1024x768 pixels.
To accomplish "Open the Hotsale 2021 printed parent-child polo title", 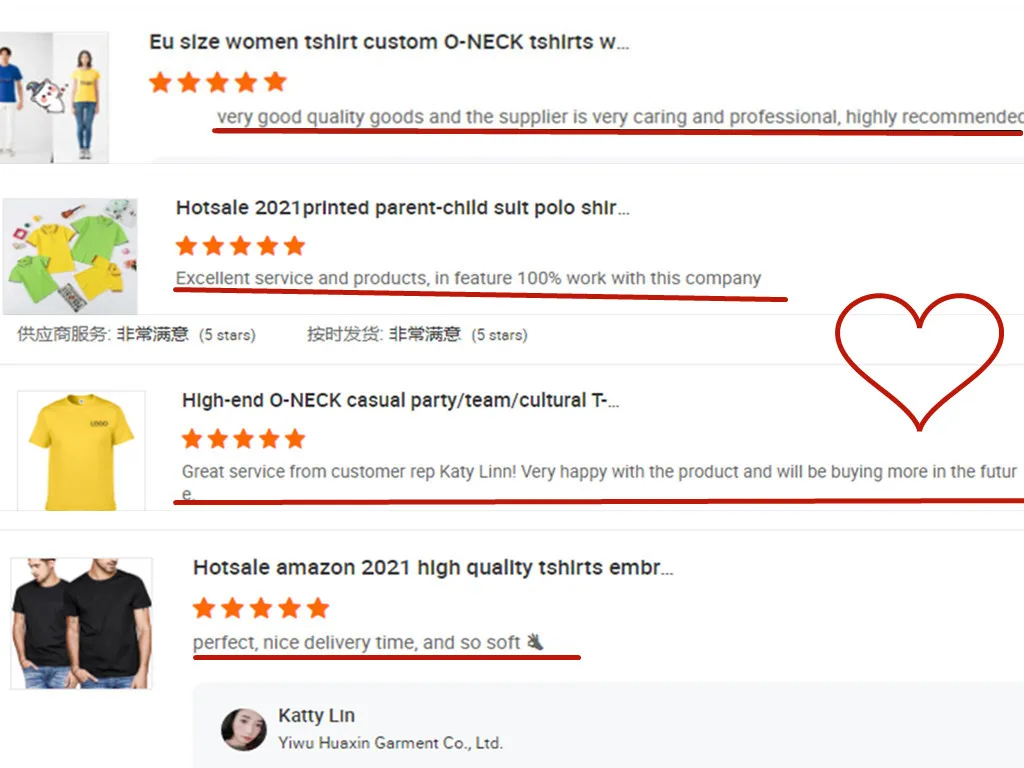I will [402, 208].
